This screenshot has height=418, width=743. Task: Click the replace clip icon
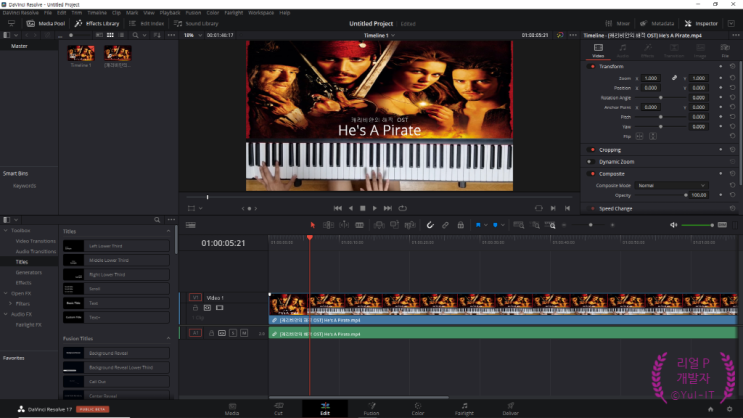tap(410, 225)
